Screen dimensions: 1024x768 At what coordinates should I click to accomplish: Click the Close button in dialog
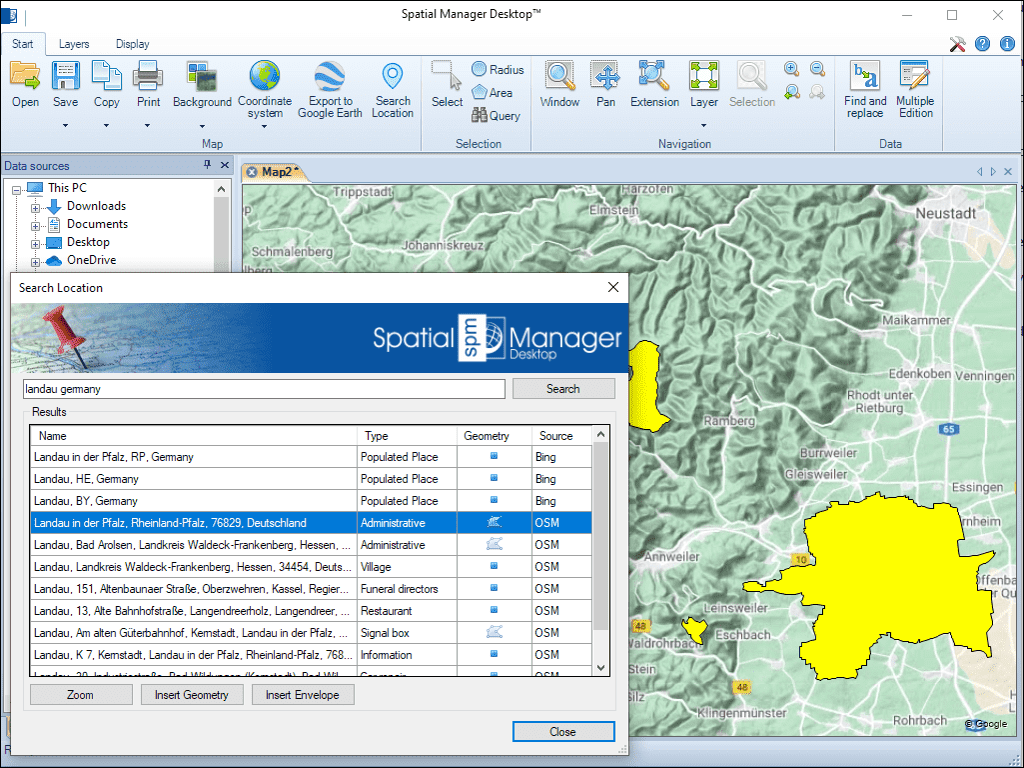click(x=563, y=731)
